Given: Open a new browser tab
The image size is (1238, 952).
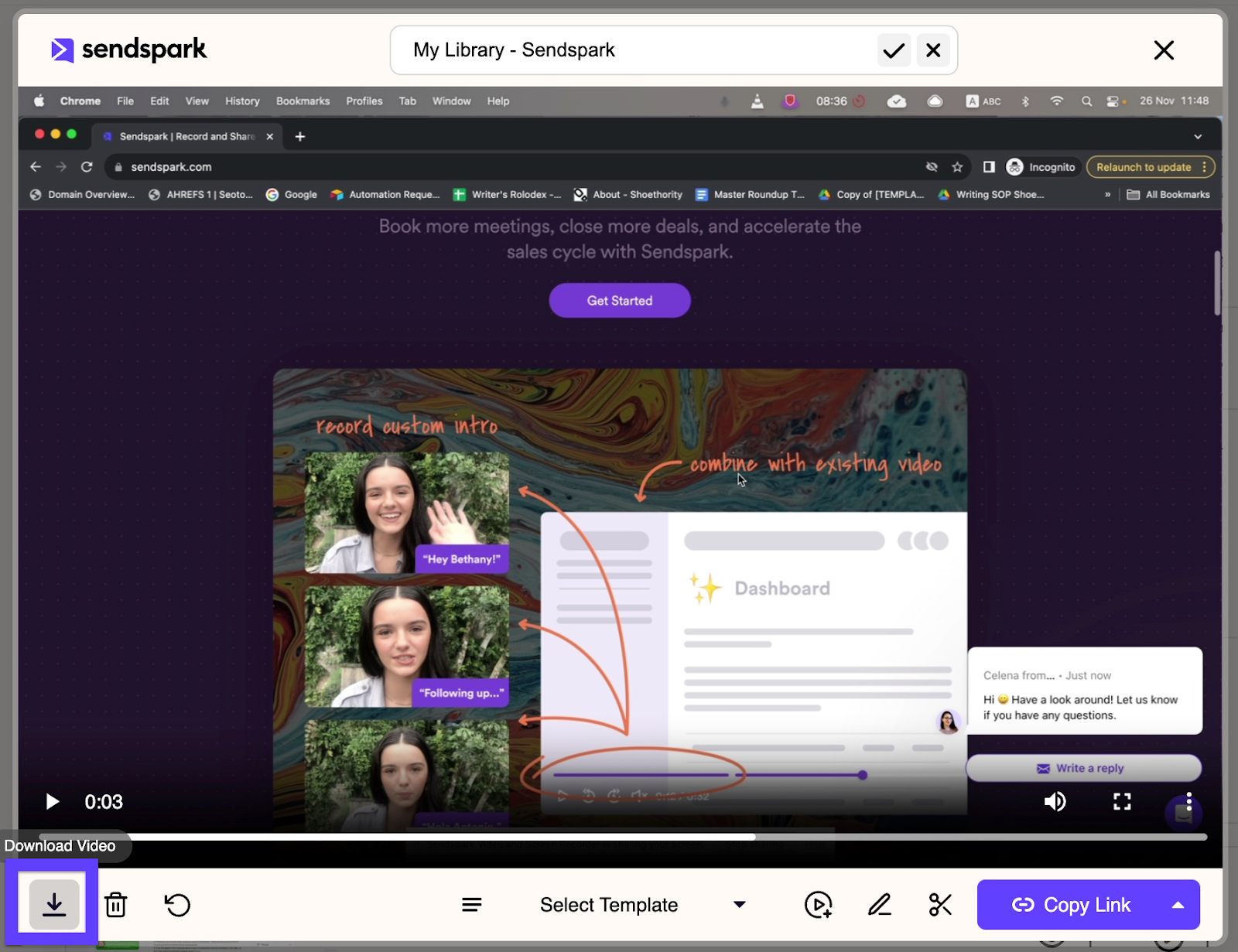Looking at the screenshot, I should click(x=300, y=137).
